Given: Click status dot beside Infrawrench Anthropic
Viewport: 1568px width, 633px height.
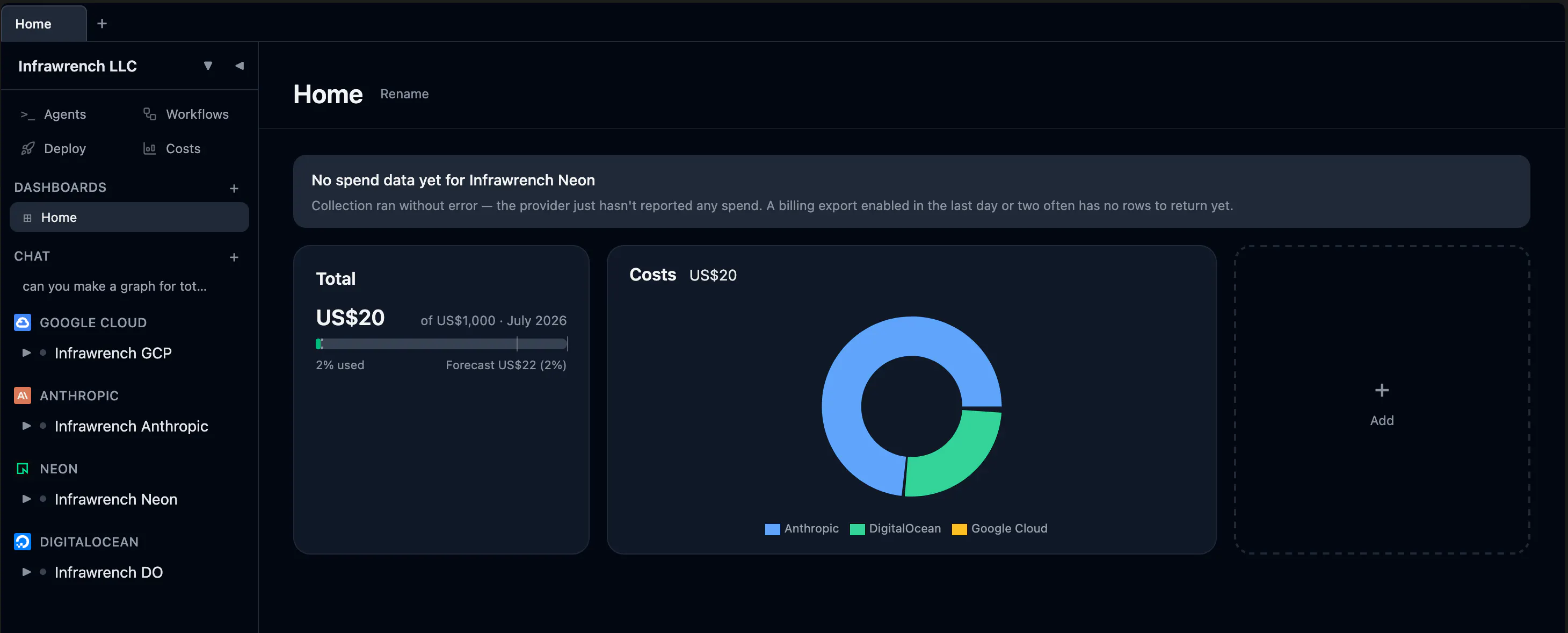Looking at the screenshot, I should pos(43,426).
